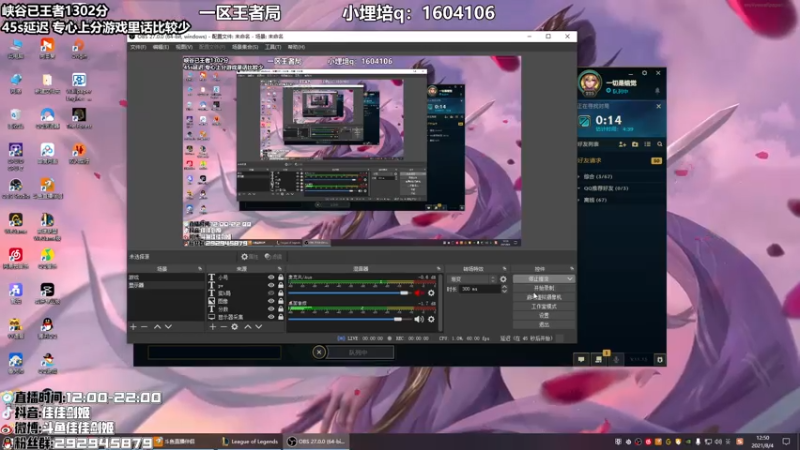
Task: Open the scene transition type dropdown
Action: coord(472,279)
